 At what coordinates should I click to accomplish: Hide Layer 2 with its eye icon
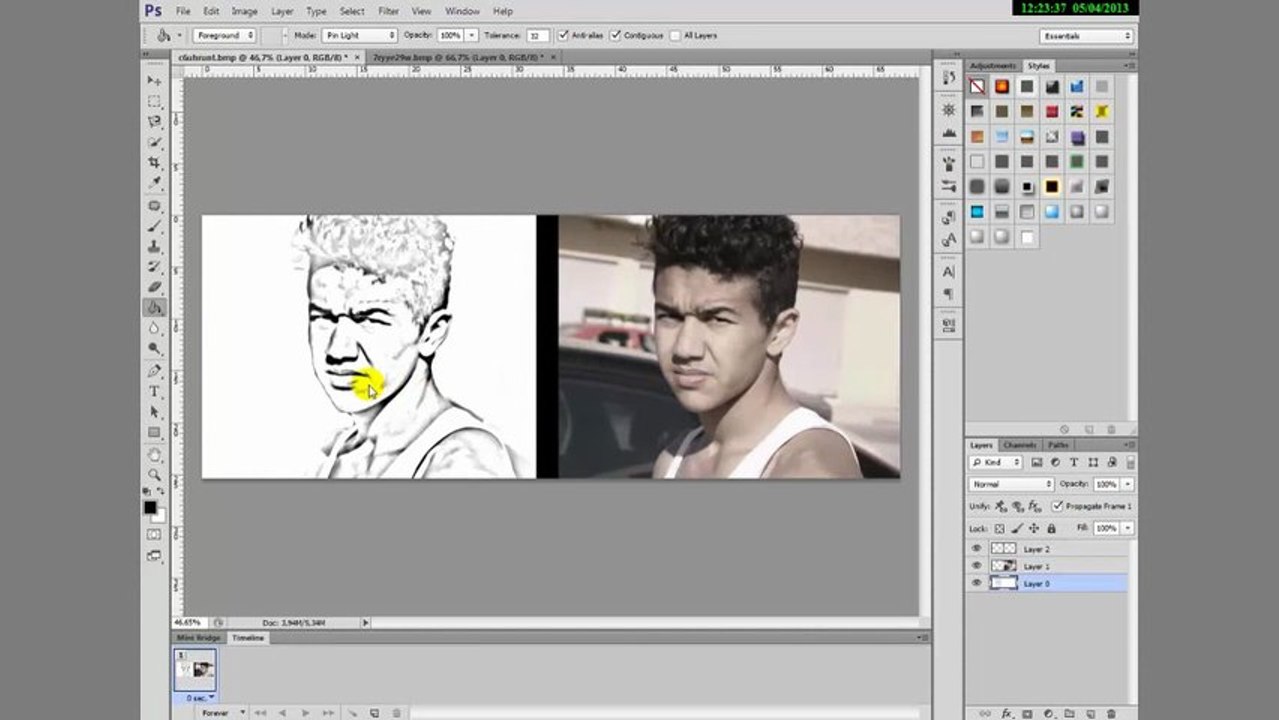pyautogui.click(x=976, y=549)
